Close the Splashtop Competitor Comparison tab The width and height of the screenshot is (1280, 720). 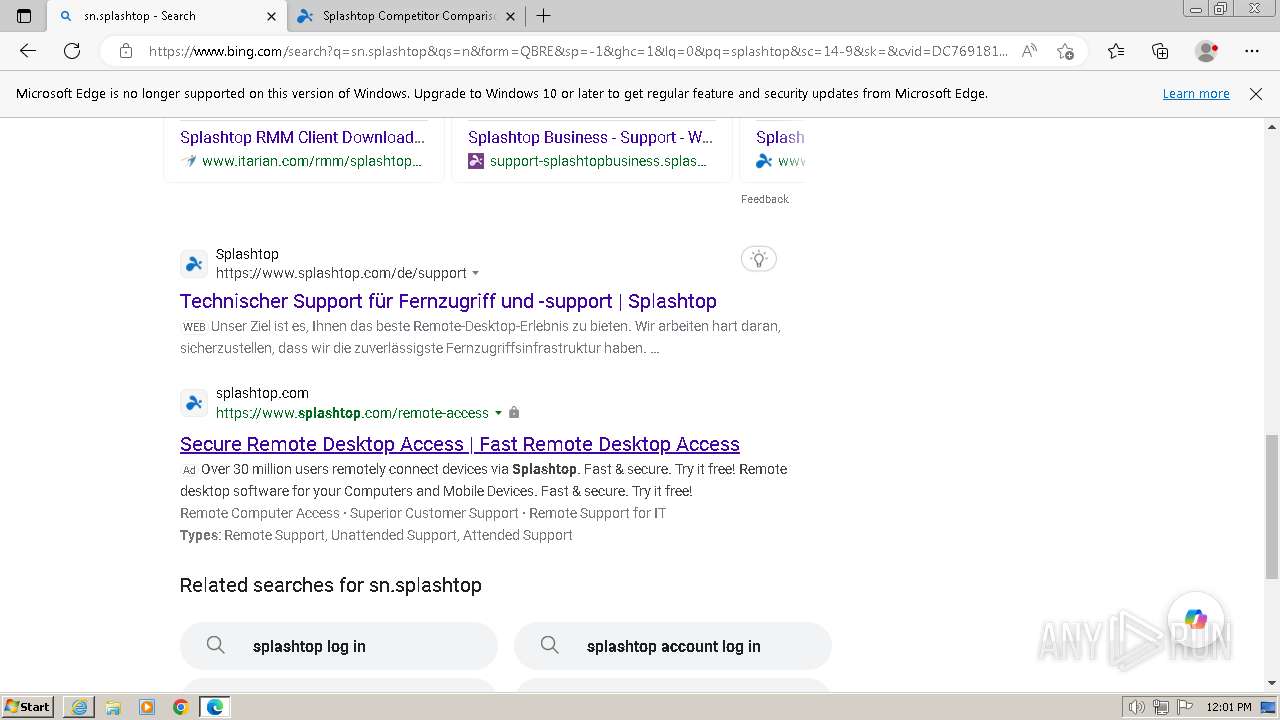[x=510, y=16]
